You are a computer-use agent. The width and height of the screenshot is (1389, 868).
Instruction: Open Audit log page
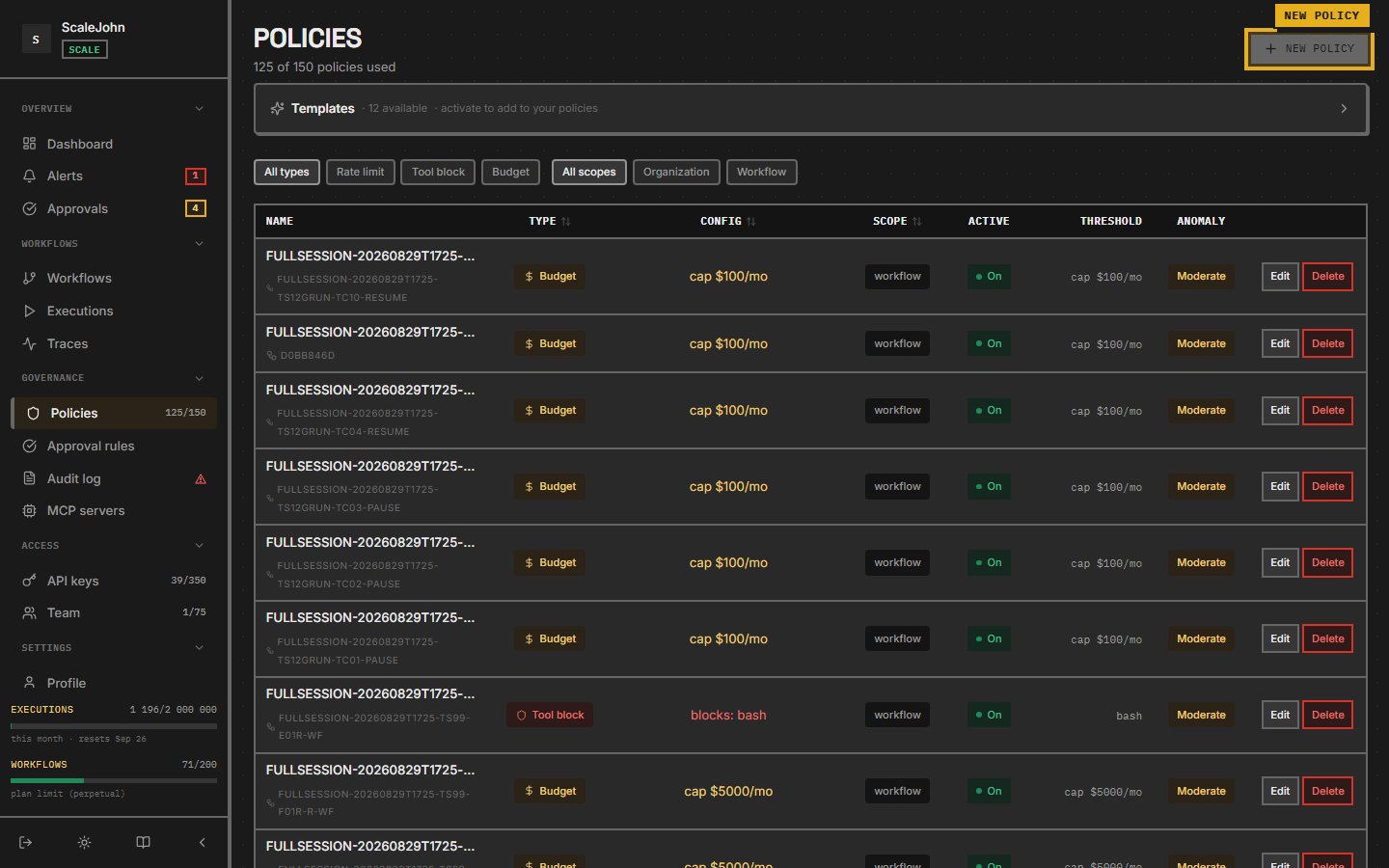point(114,478)
